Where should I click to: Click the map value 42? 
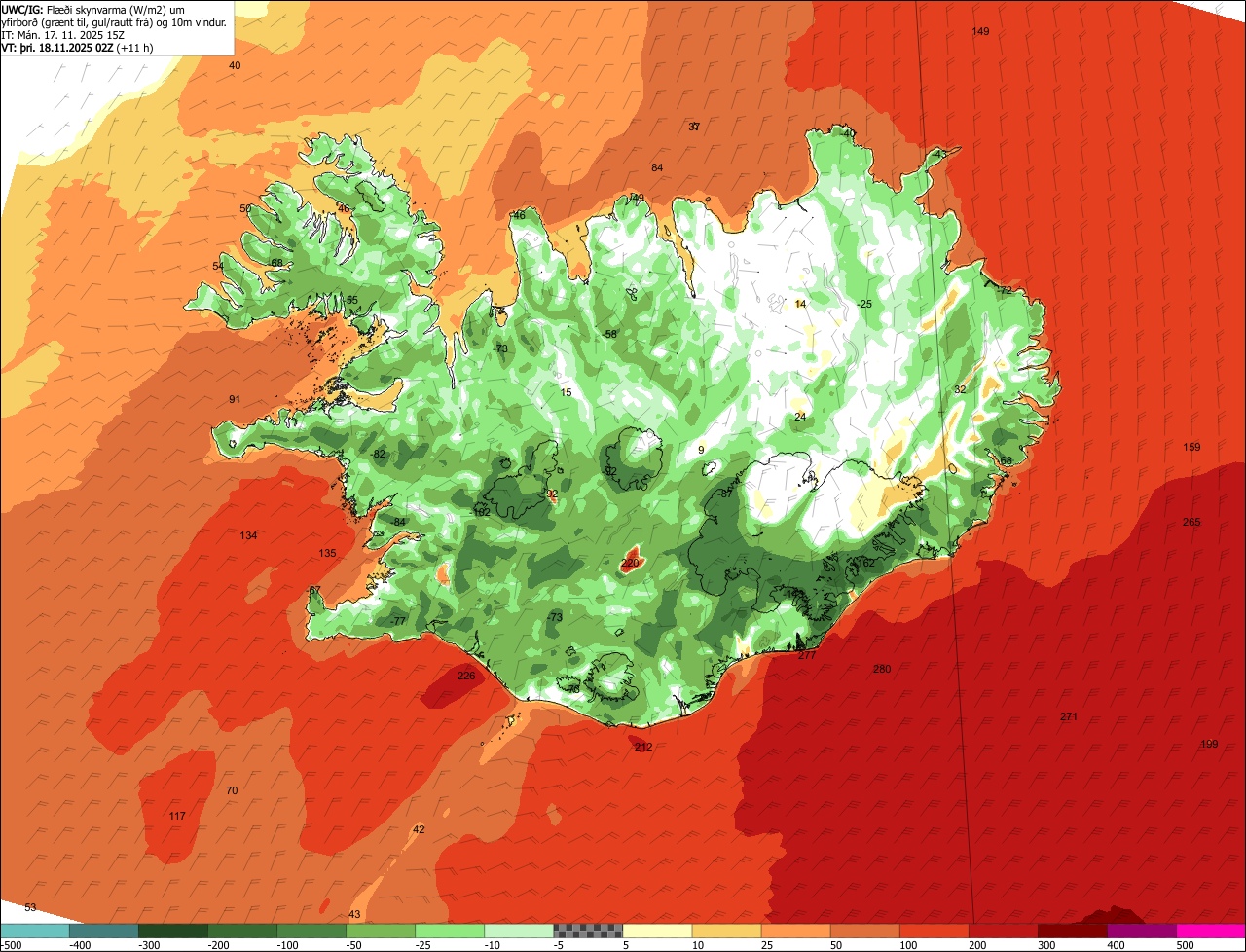pos(419,829)
